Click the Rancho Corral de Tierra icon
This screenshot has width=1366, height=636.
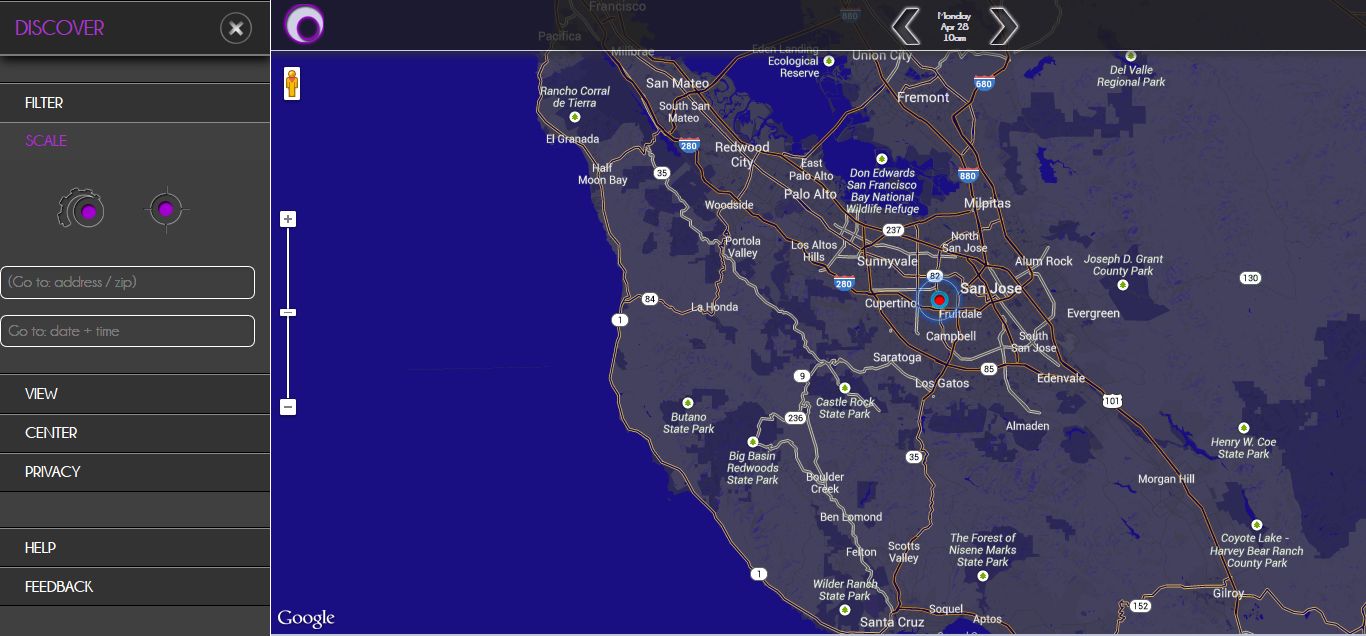(574, 117)
